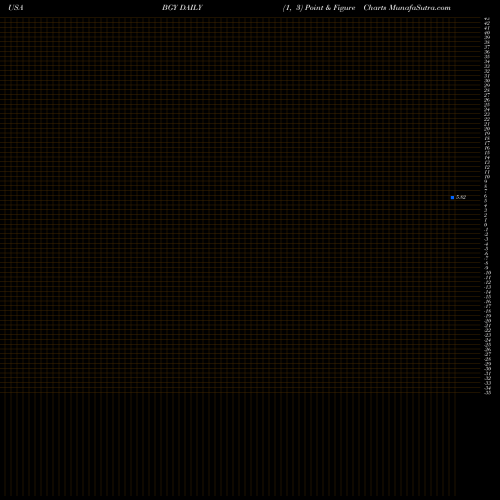Click the 5.82 price label
This screenshot has height=500, width=500.
[x=461, y=197]
